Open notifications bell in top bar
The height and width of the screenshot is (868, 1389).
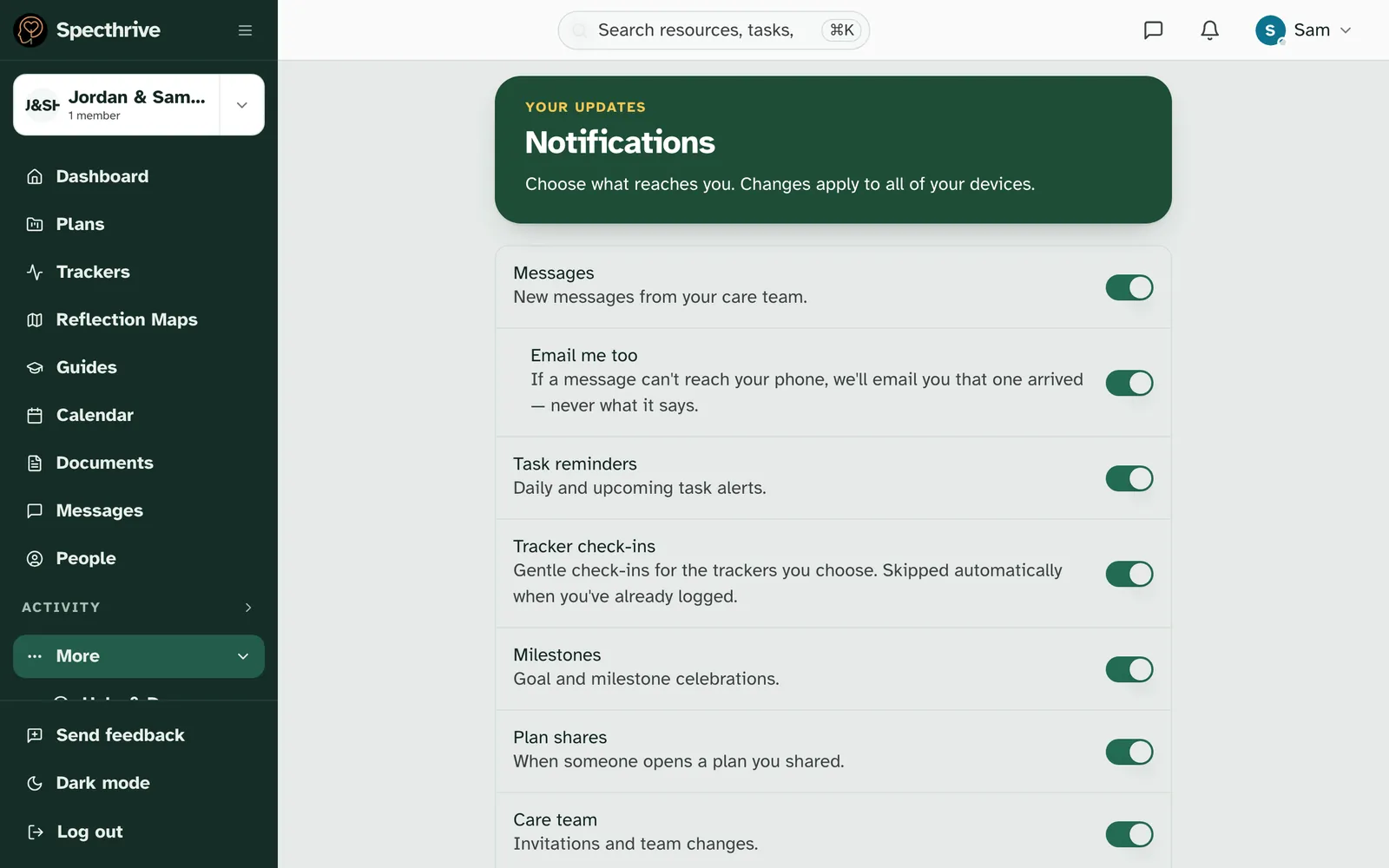tap(1209, 30)
